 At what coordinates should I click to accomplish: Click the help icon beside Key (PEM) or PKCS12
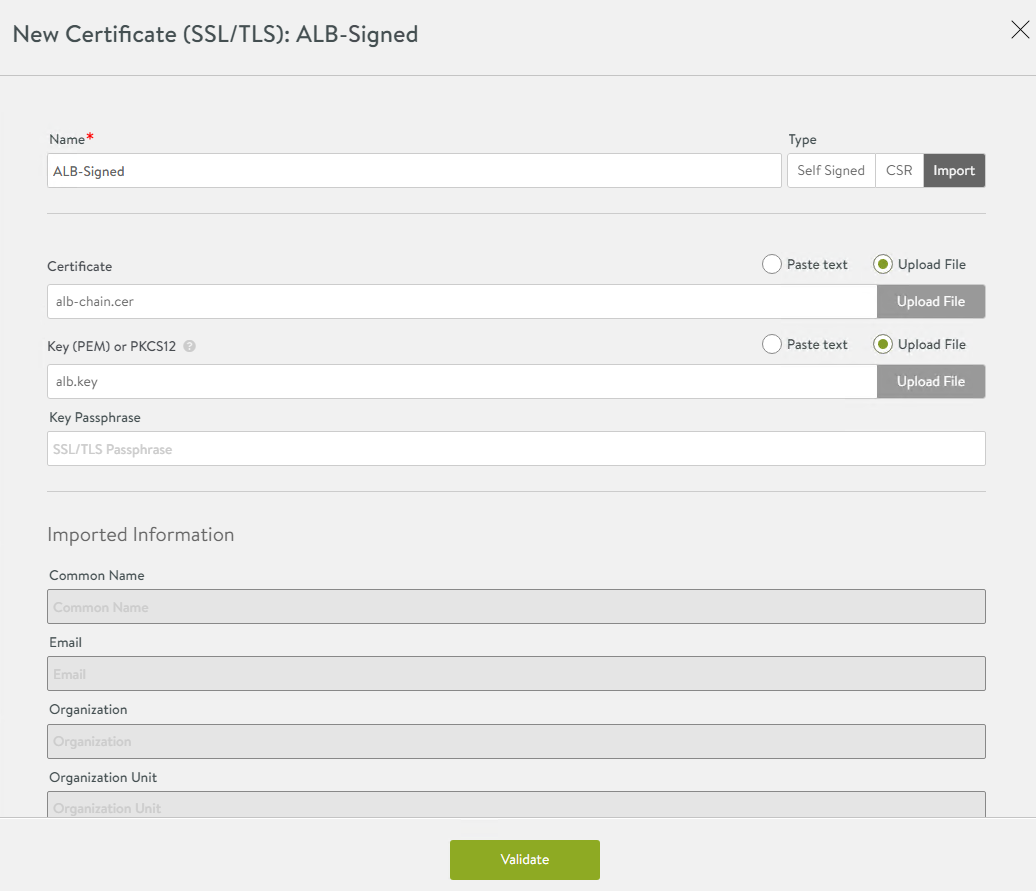[190, 346]
